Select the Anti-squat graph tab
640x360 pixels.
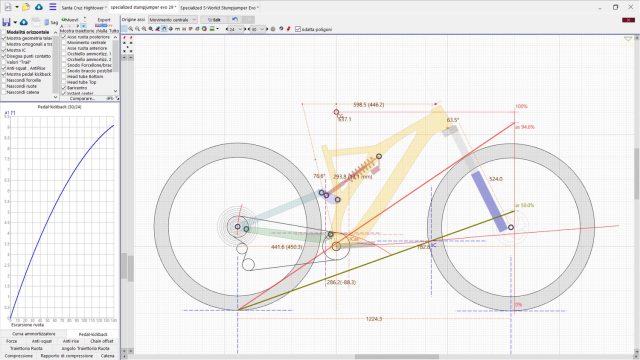coord(42,341)
